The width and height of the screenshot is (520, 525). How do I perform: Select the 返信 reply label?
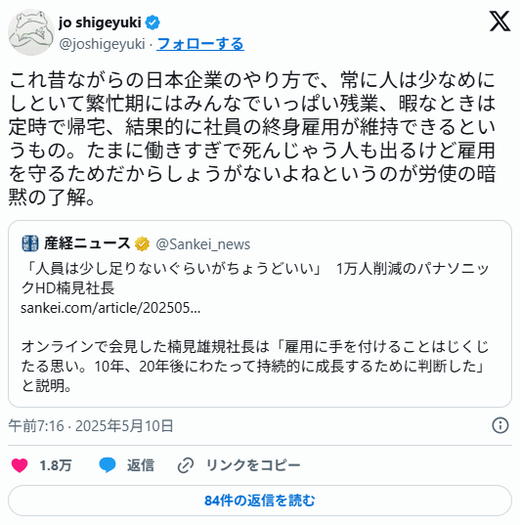click(141, 465)
